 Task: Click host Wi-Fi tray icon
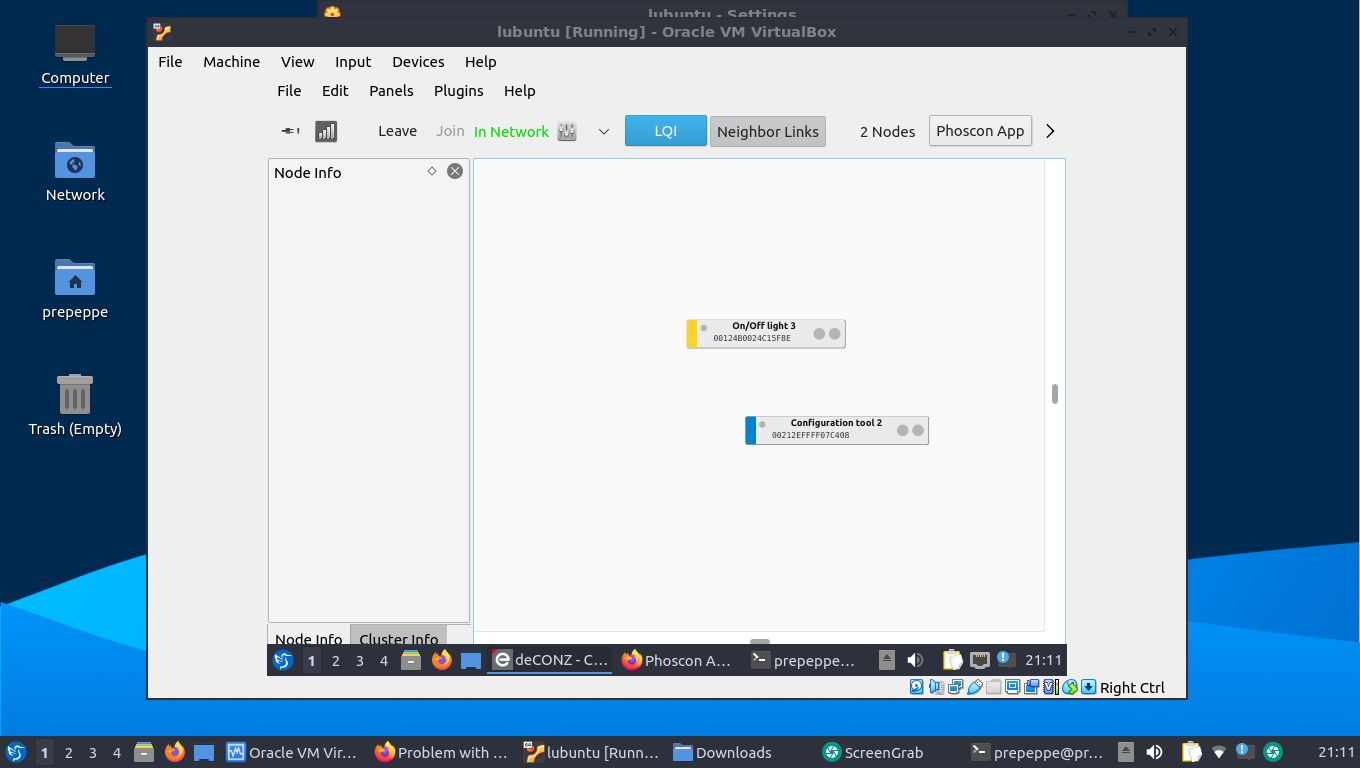pyautogui.click(x=1219, y=752)
